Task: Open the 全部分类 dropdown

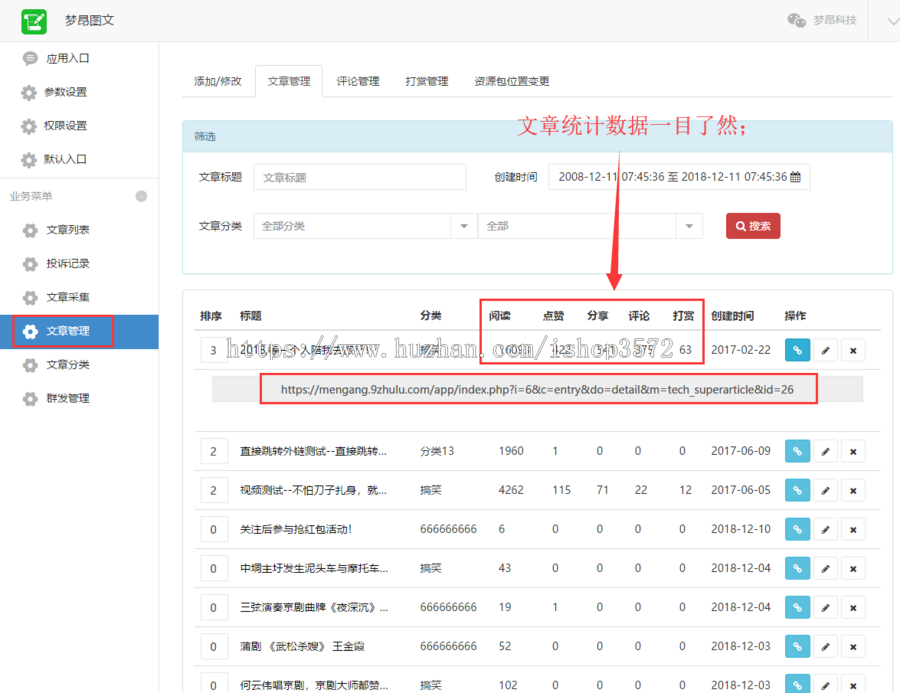Action: pos(463,226)
